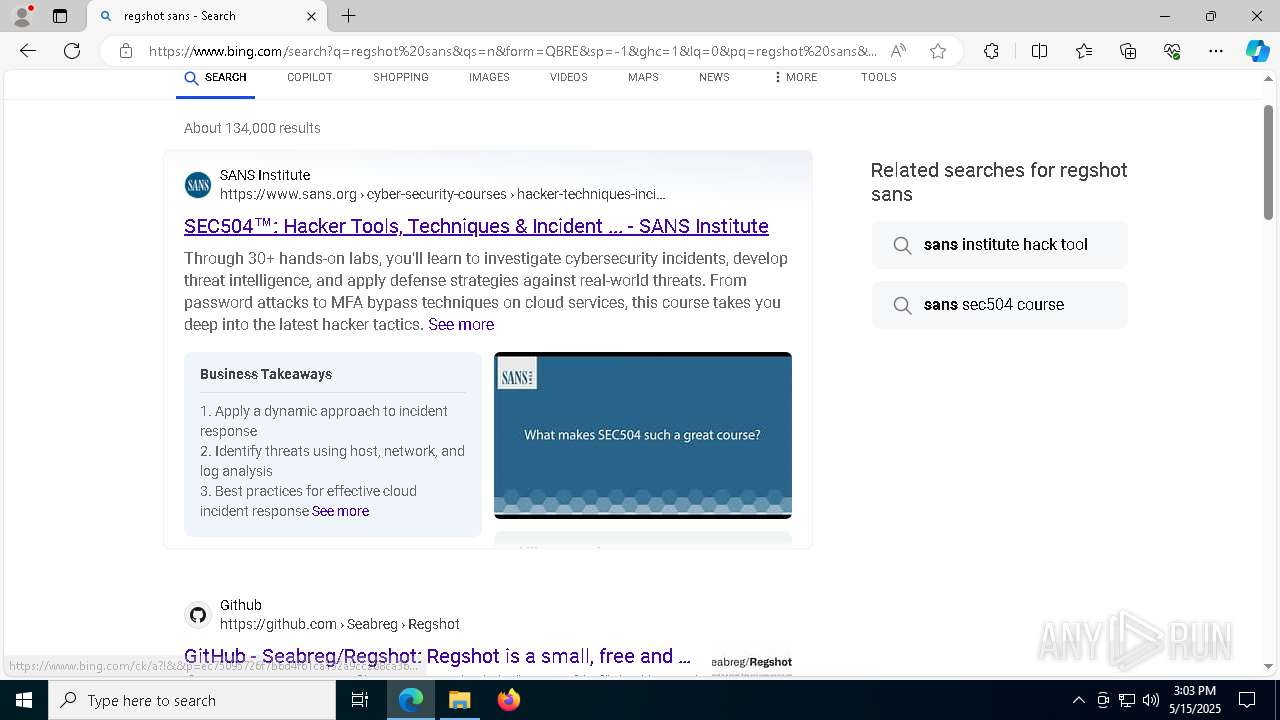Viewport: 1280px width, 720px height.
Task: Switch to NEWS tab
Action: (714, 78)
